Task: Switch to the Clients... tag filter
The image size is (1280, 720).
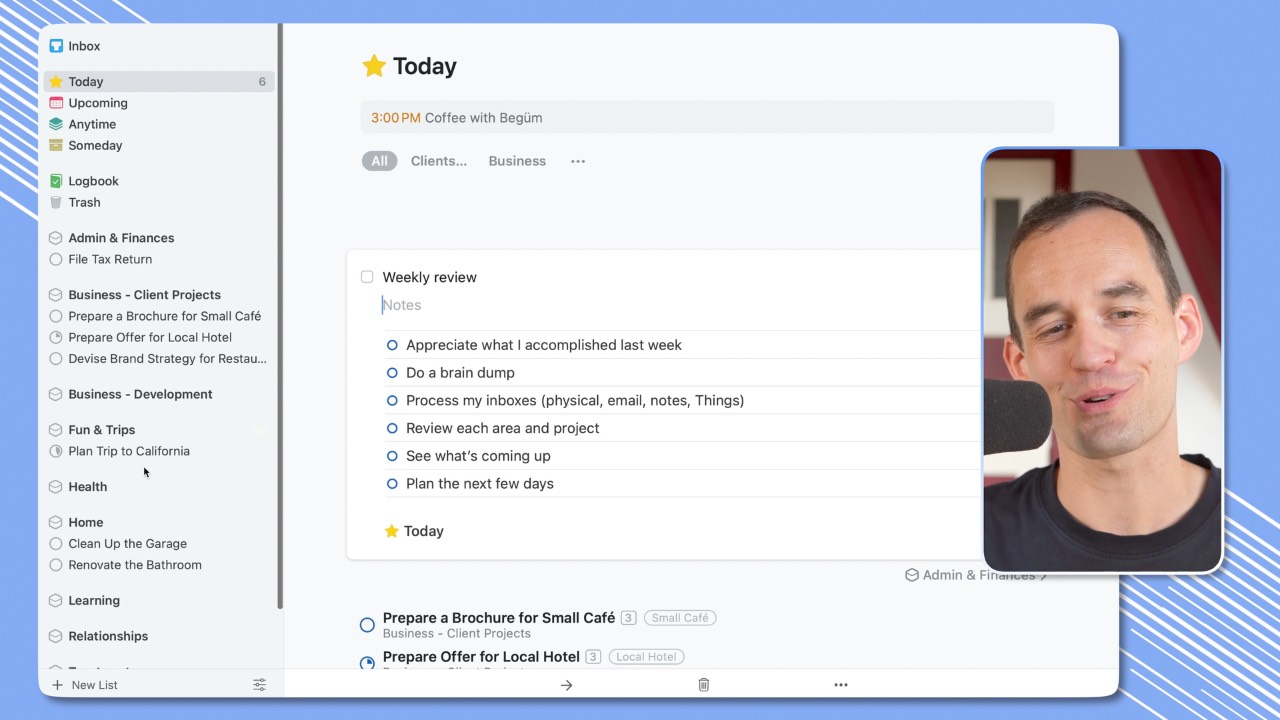Action: click(x=439, y=161)
